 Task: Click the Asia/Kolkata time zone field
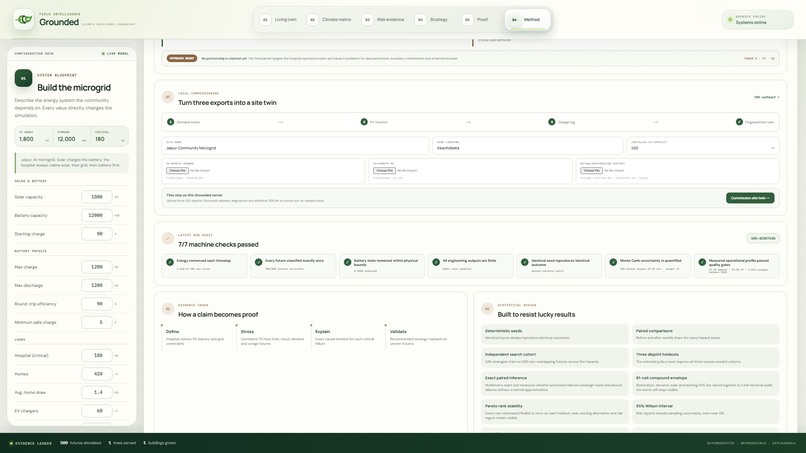(x=527, y=146)
